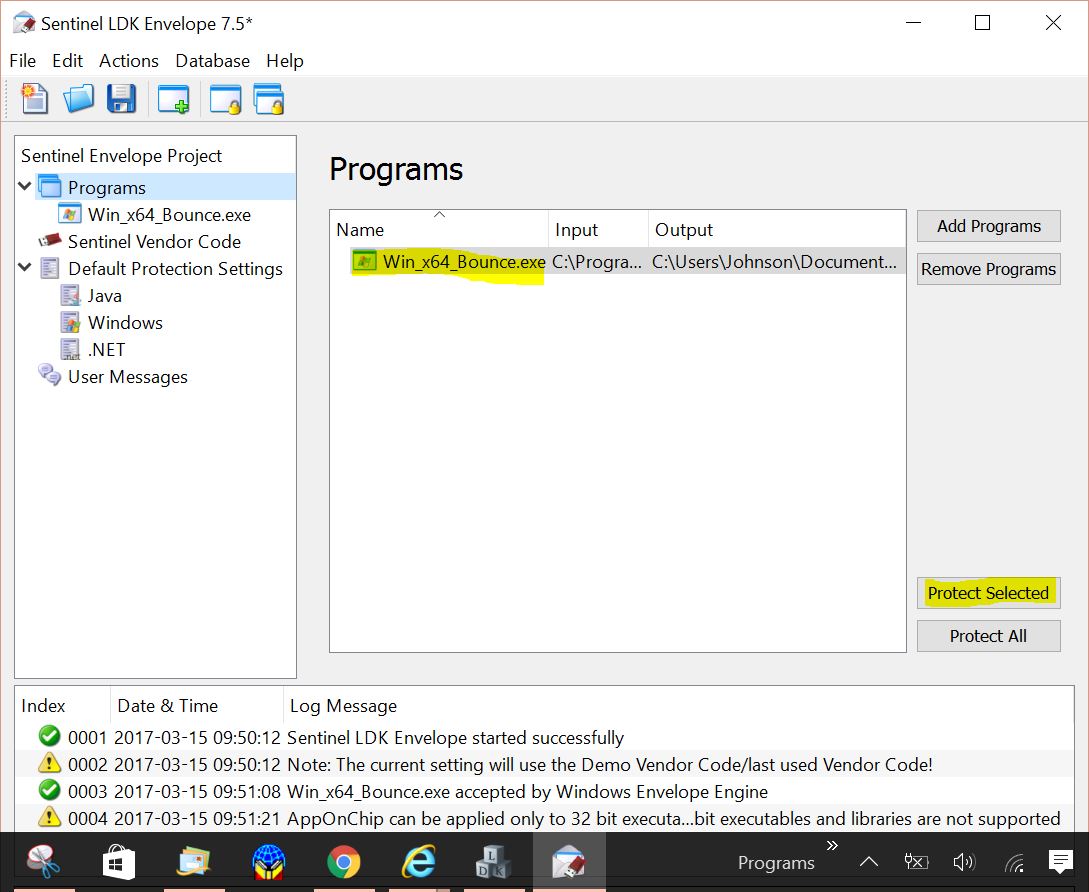Click the Input column header
The height and width of the screenshot is (892, 1089).
[x=599, y=229]
